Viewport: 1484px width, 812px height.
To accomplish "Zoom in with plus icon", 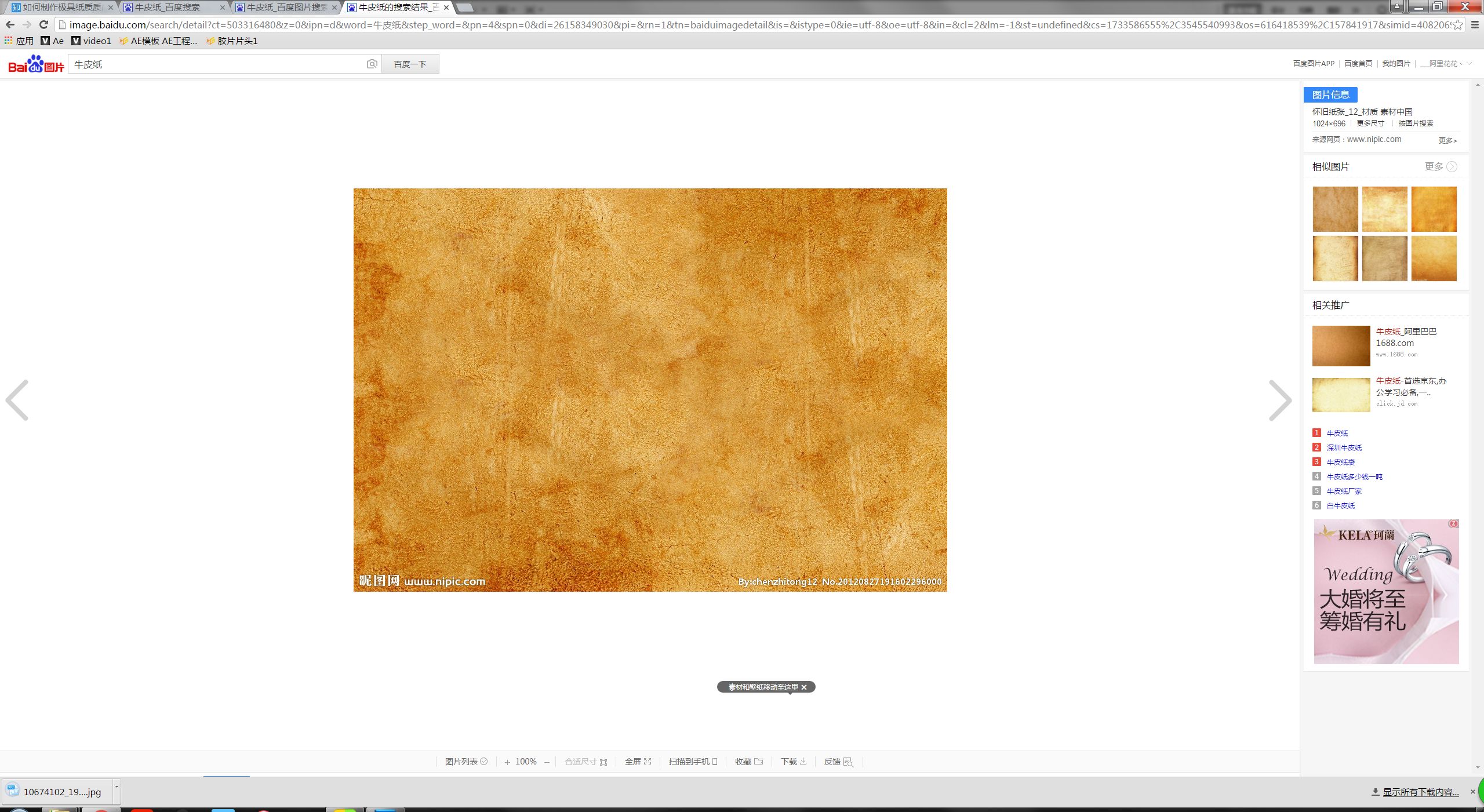I will [507, 762].
